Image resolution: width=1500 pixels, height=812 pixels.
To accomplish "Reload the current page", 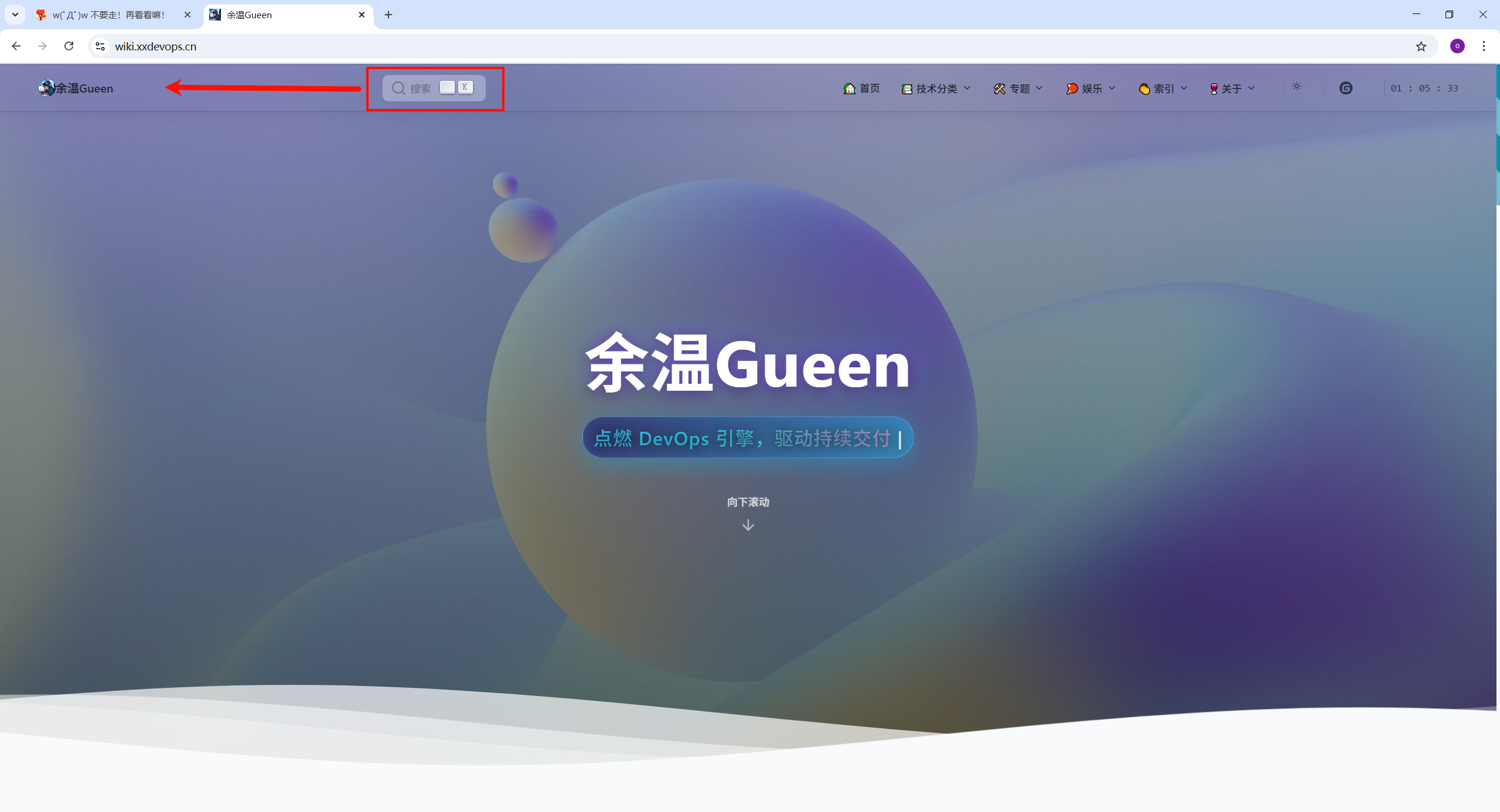I will click(69, 46).
